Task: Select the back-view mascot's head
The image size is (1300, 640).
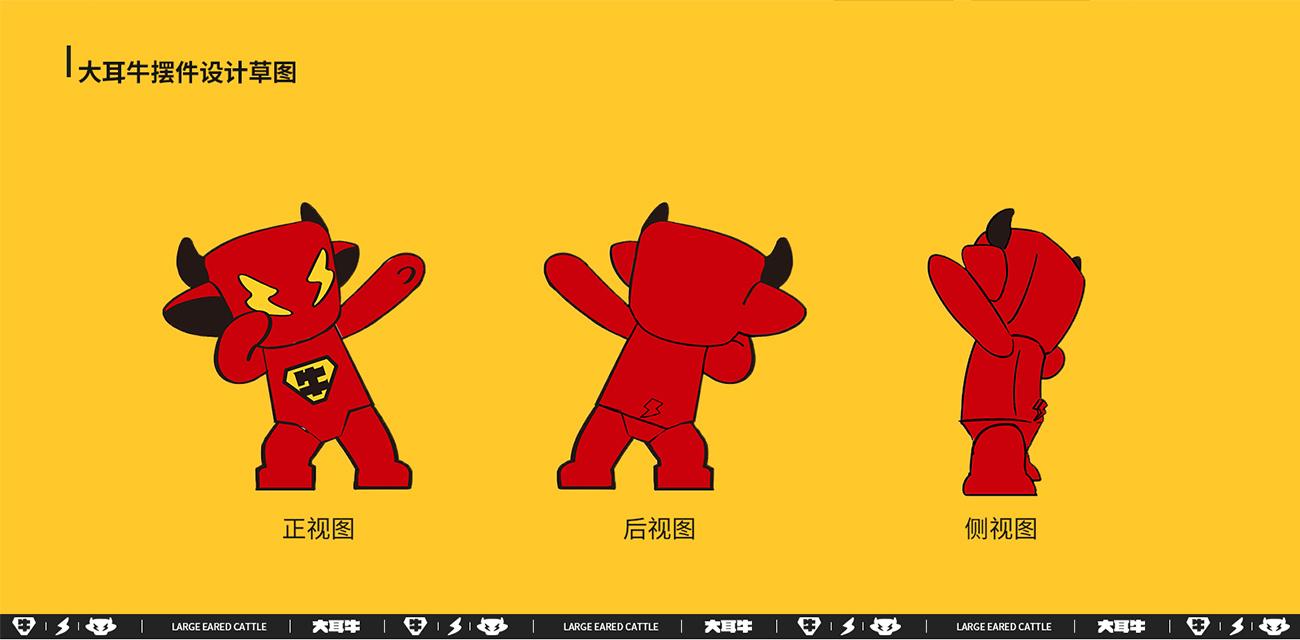Action: tap(690, 280)
